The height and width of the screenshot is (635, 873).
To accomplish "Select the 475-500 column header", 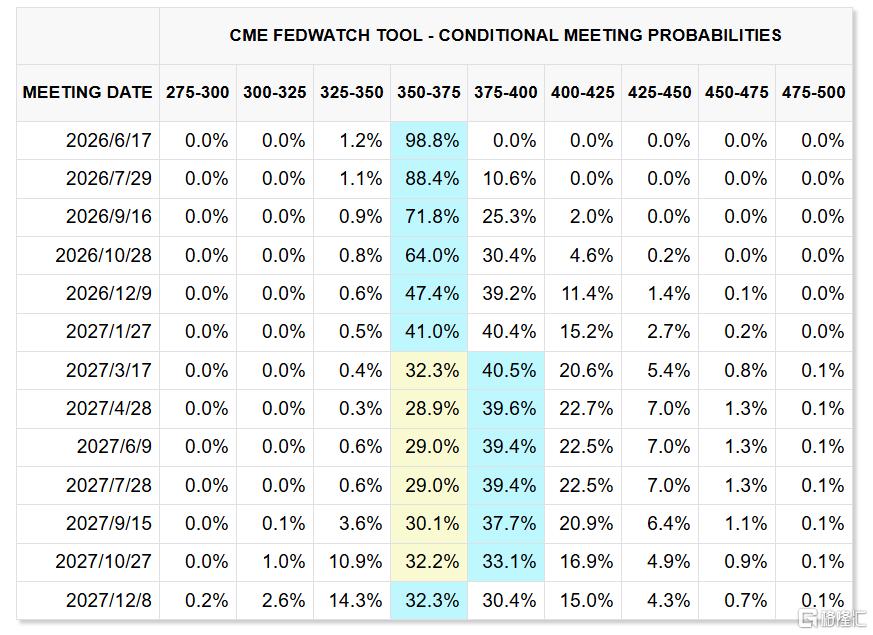I will [x=813, y=92].
